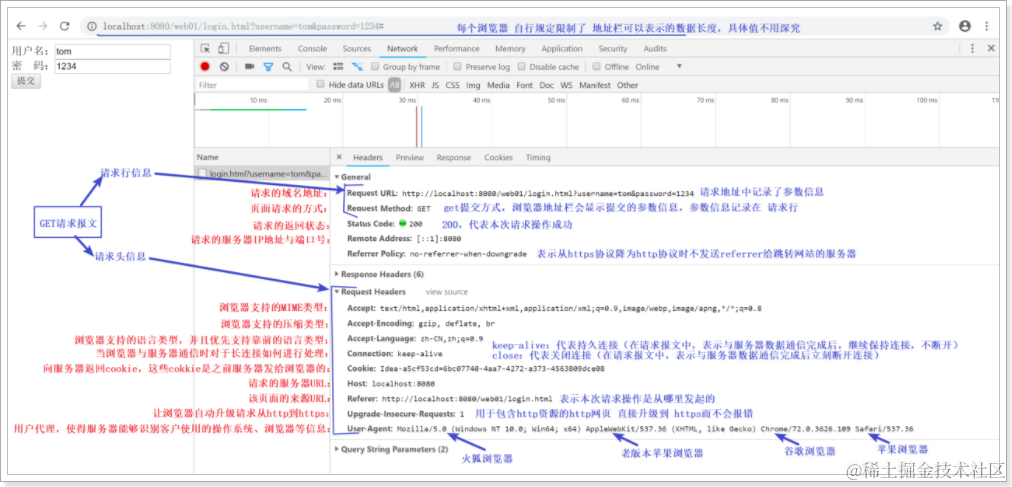The height and width of the screenshot is (487, 1012).
Task: Click the browser address bar URL
Action: coord(244,26)
